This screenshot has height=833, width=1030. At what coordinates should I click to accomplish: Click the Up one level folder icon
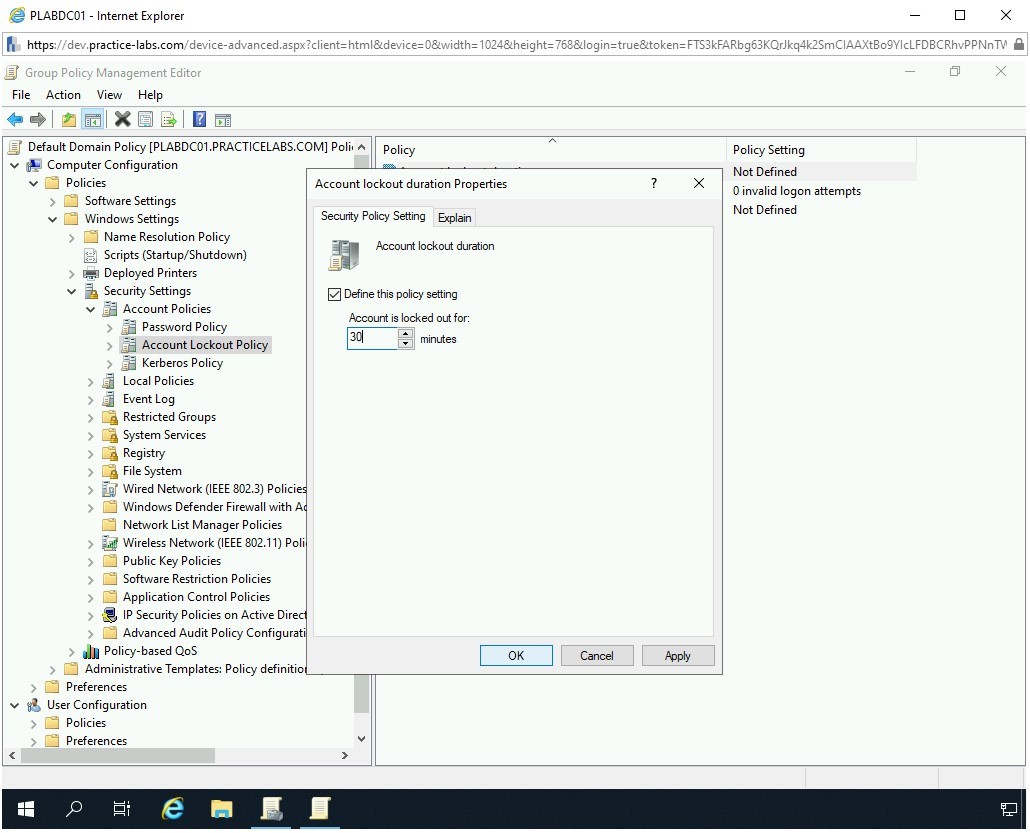click(69, 120)
